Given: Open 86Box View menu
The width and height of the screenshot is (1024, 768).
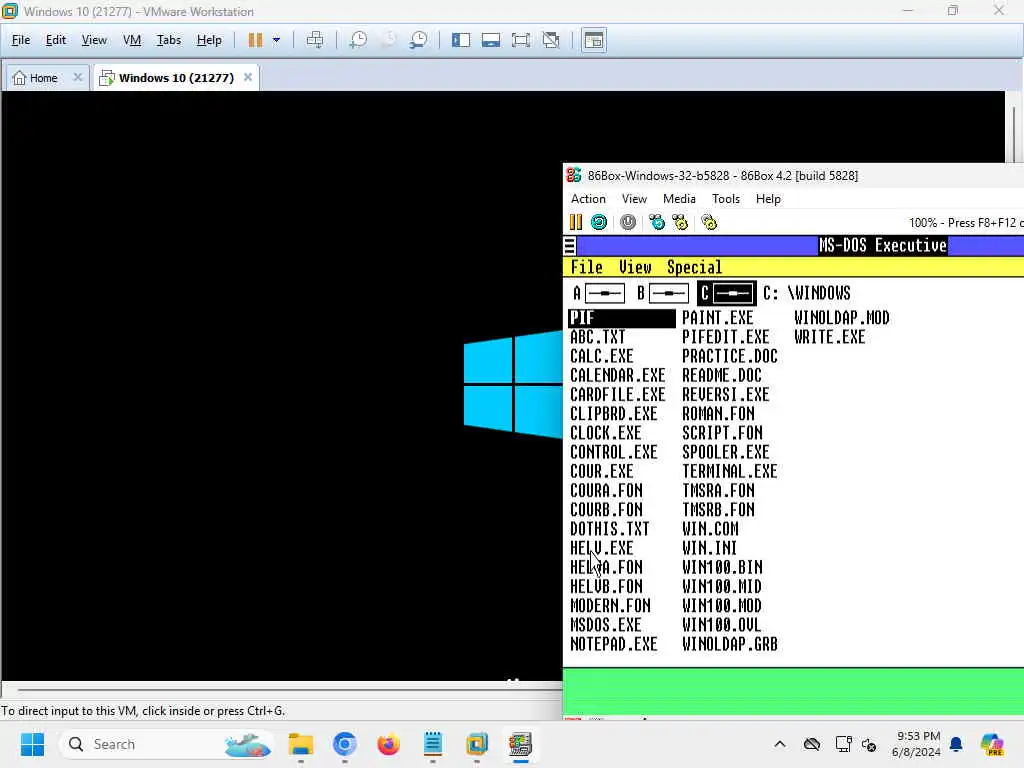Looking at the screenshot, I should click(x=634, y=199).
